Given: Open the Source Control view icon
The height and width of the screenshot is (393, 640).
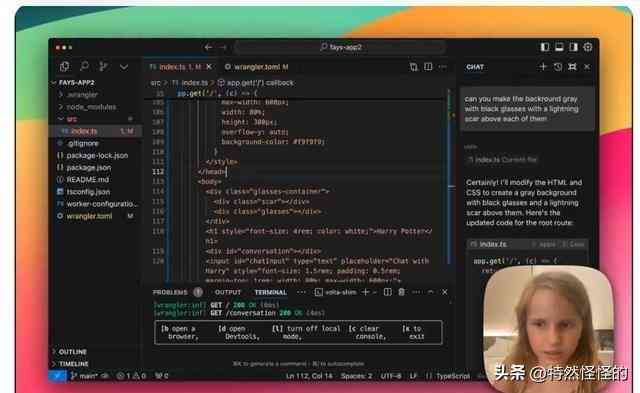Looking at the screenshot, I should 104,66.
